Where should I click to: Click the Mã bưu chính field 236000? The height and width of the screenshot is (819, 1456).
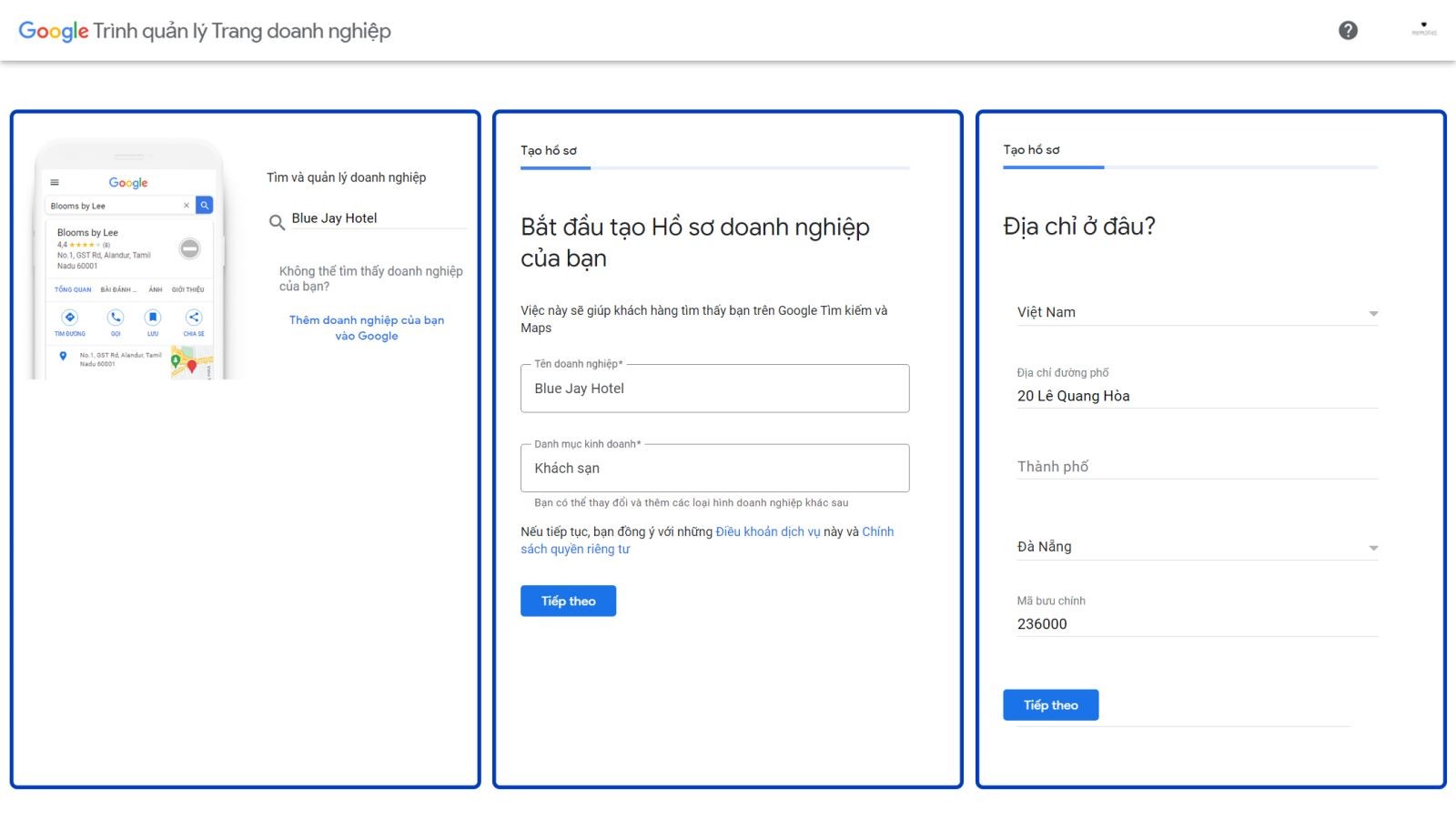[x=1197, y=624]
